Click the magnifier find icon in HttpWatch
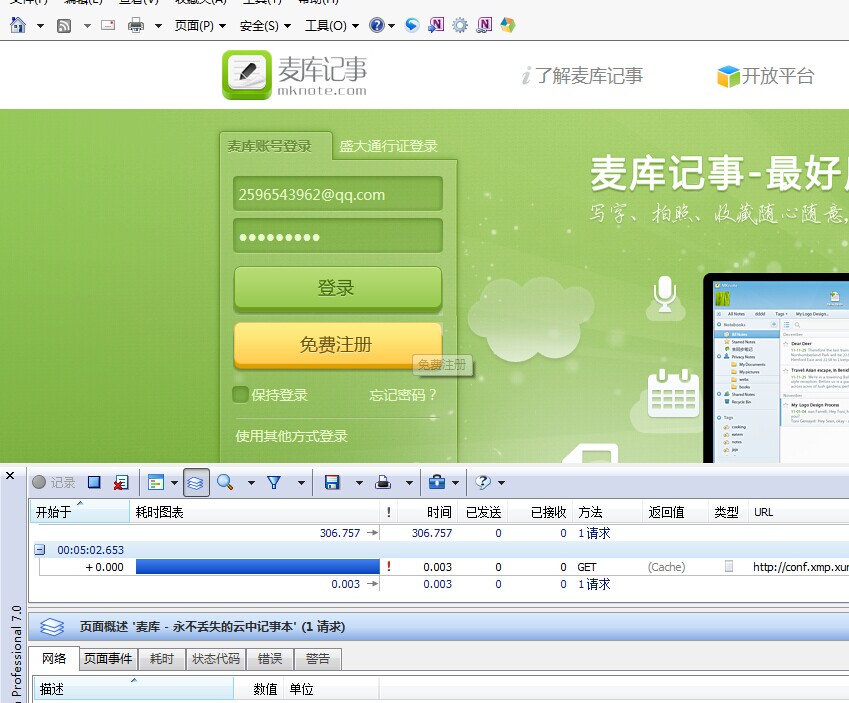The height and width of the screenshot is (703, 849). click(225, 482)
